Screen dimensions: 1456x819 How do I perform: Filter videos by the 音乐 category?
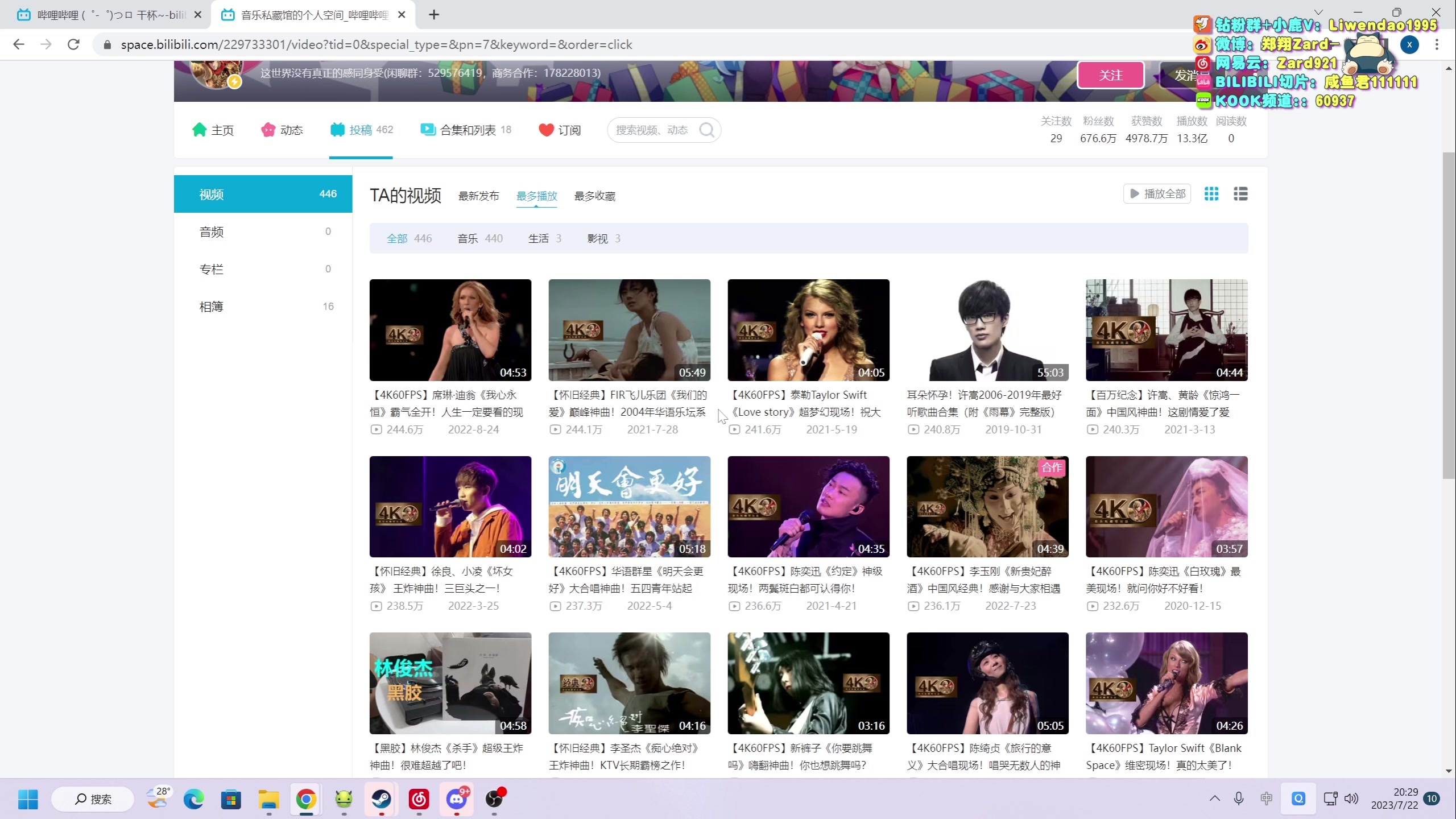pyautogui.click(x=468, y=238)
